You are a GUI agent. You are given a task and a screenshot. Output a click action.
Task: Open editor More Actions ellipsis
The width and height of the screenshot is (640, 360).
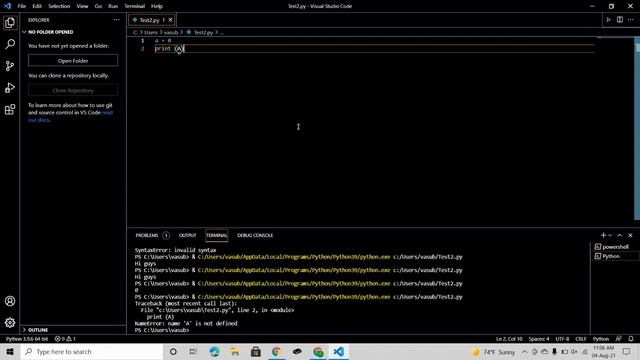coord(631,20)
